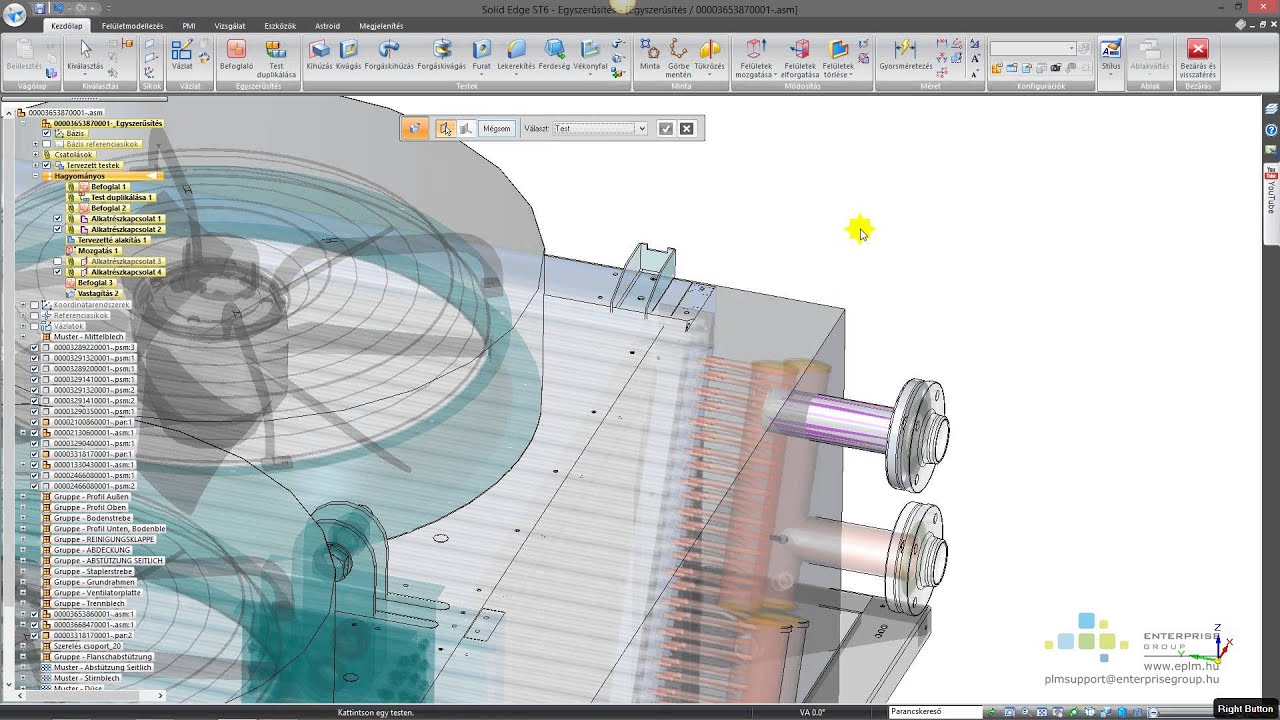Screen dimensions: 1280x720
Task: Launch the Felületek elforgatása tool
Action: coord(800,58)
